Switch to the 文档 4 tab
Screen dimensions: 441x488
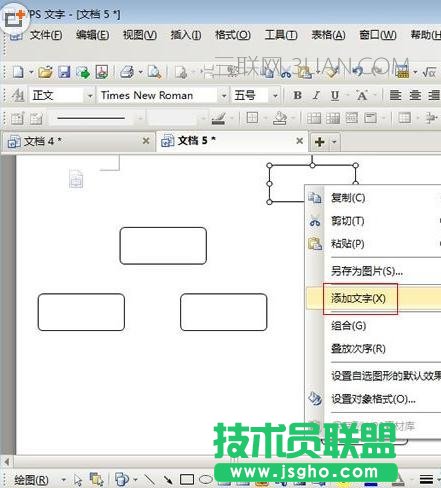tap(78, 141)
